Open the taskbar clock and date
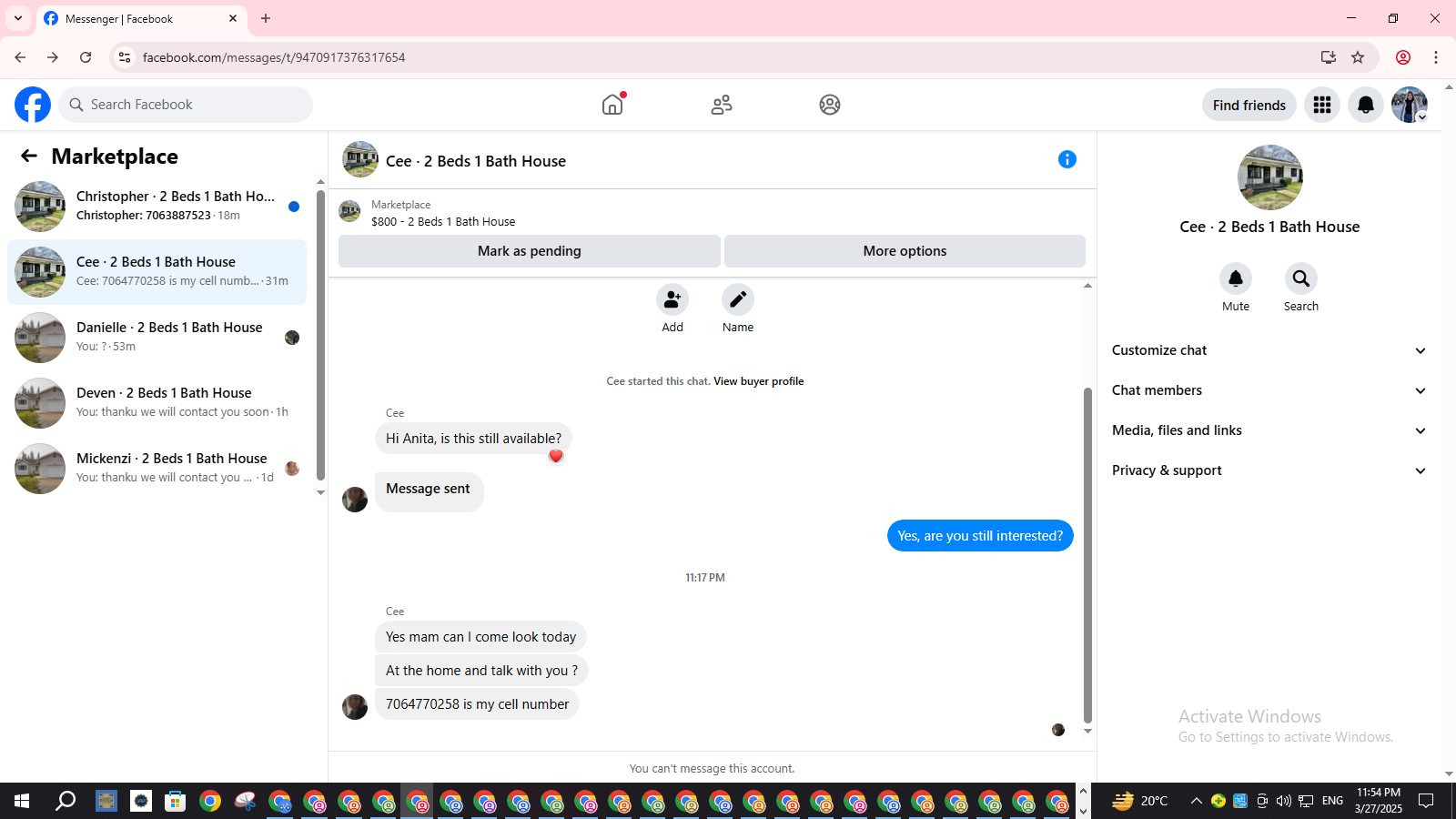Image resolution: width=1456 pixels, height=819 pixels. tap(1378, 801)
